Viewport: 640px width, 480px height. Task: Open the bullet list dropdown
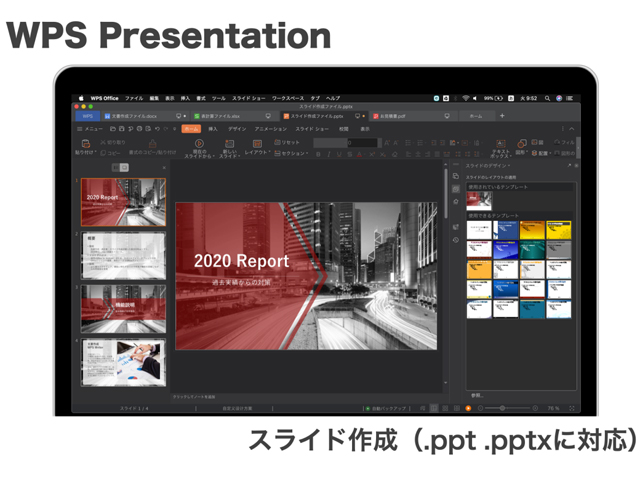tap(409, 143)
